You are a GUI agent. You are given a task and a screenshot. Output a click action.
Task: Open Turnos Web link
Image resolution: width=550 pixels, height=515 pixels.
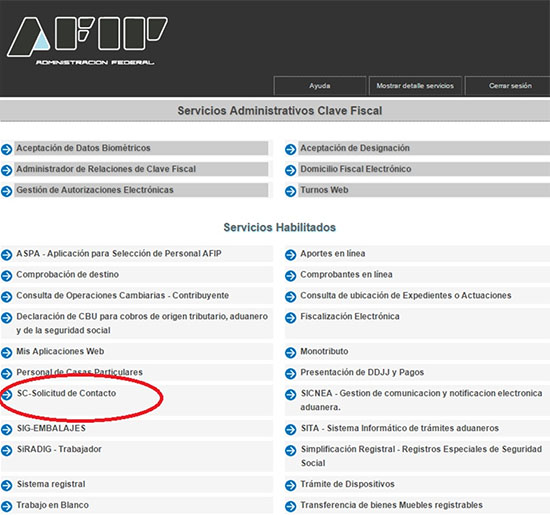pyautogui.click(x=324, y=190)
